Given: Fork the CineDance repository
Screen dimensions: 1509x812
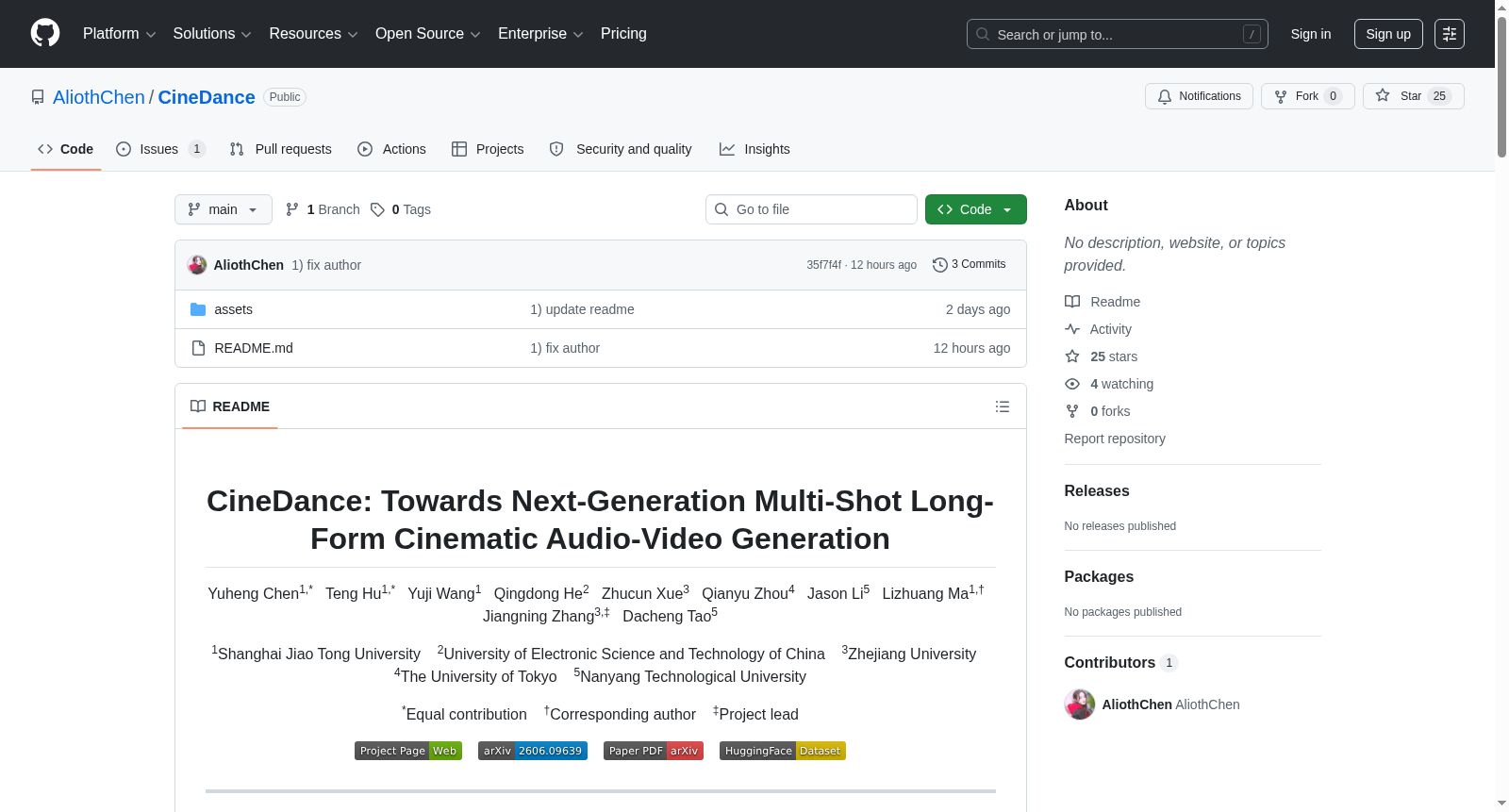Looking at the screenshot, I should [x=1307, y=96].
